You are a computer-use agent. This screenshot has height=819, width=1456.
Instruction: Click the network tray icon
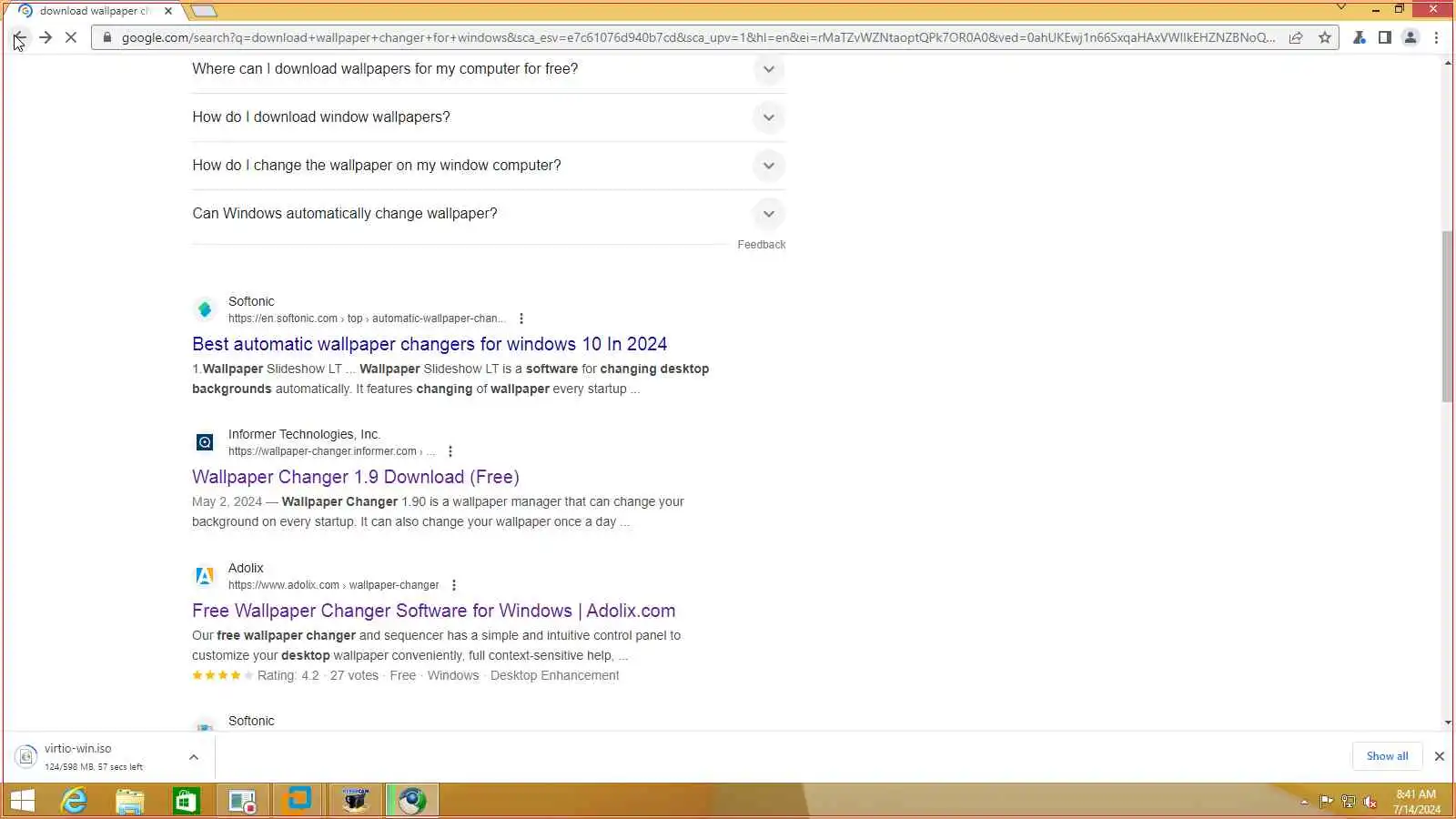coord(1349,802)
